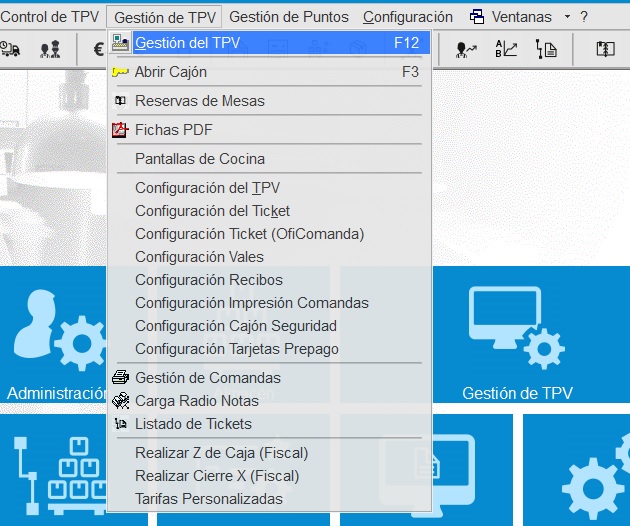Choose Abrir Cajón from the menu
The width and height of the screenshot is (630, 526).
point(270,72)
